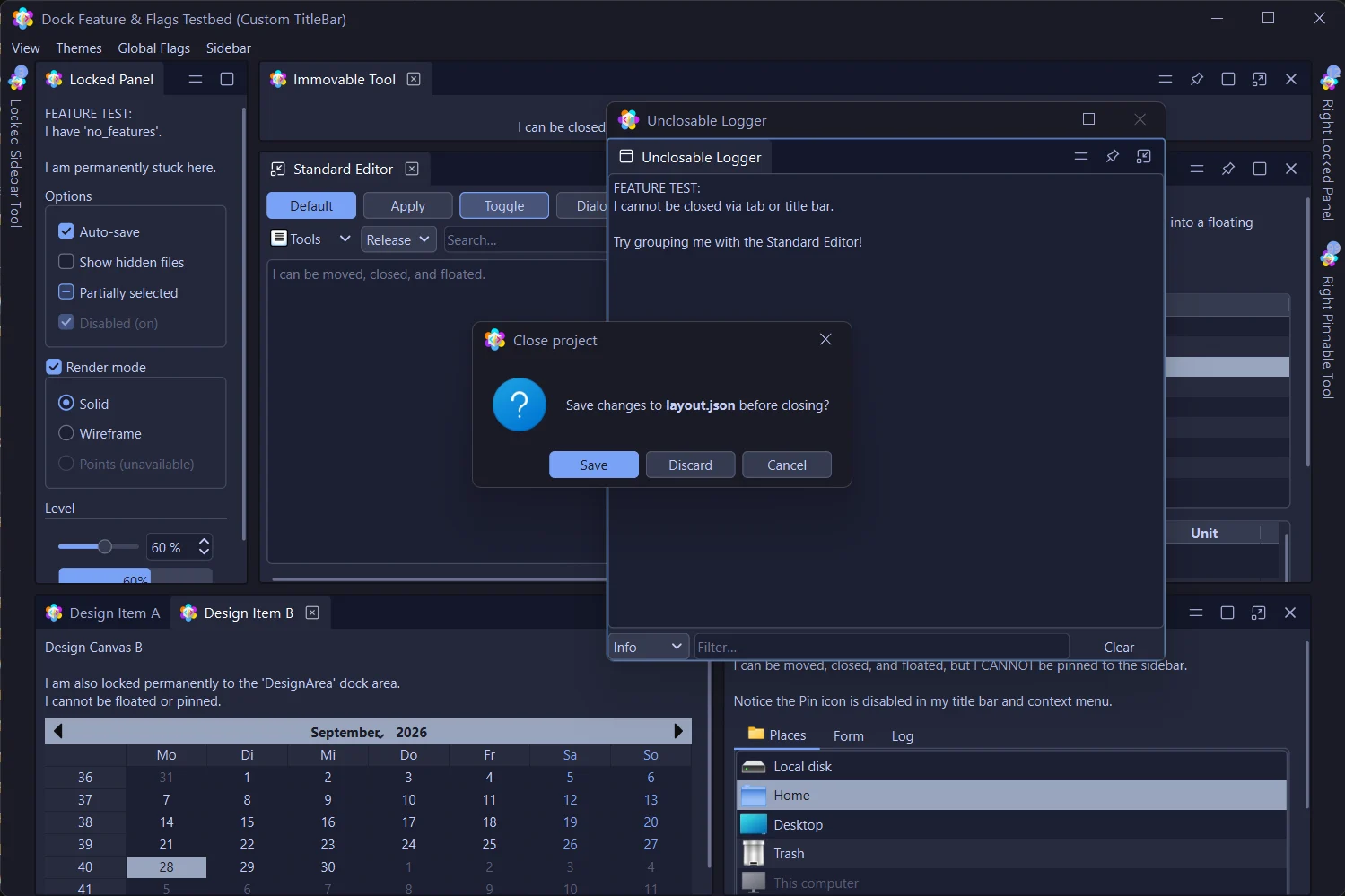Go to the next calendar month arrow

point(678,731)
